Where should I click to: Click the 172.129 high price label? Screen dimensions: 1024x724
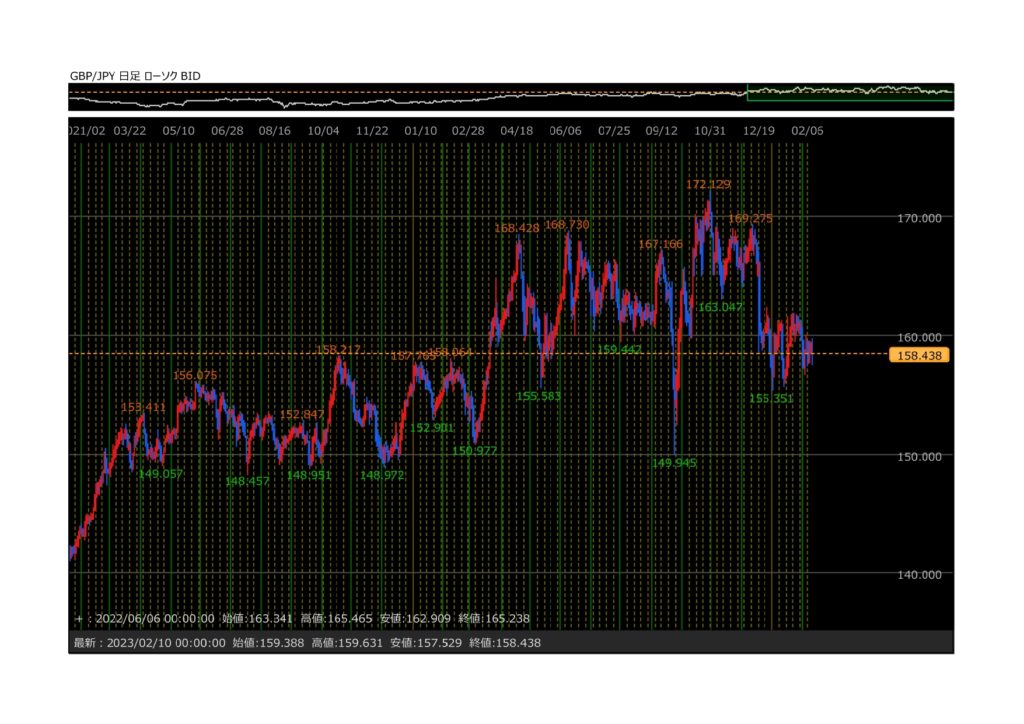tap(708, 184)
